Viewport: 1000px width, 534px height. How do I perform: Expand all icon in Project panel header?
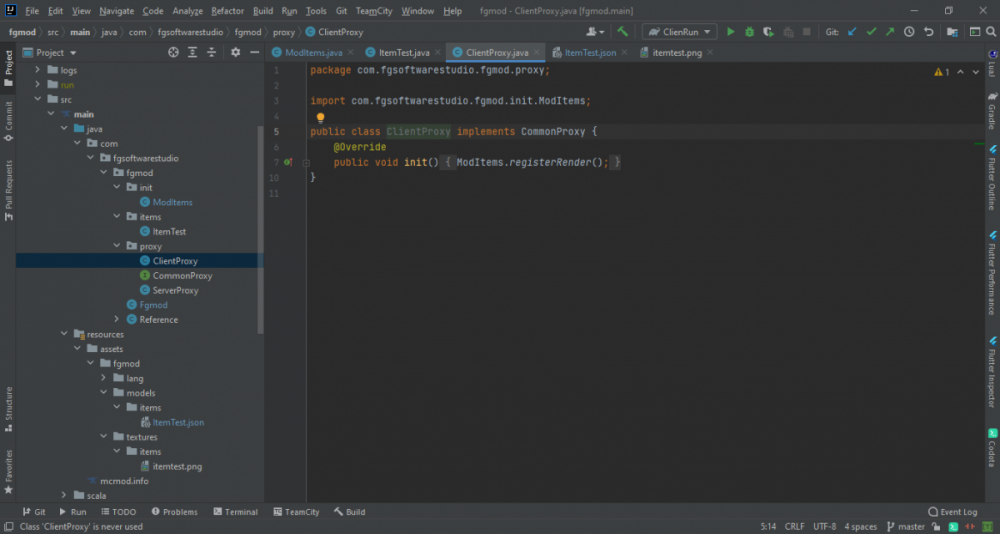click(x=192, y=52)
